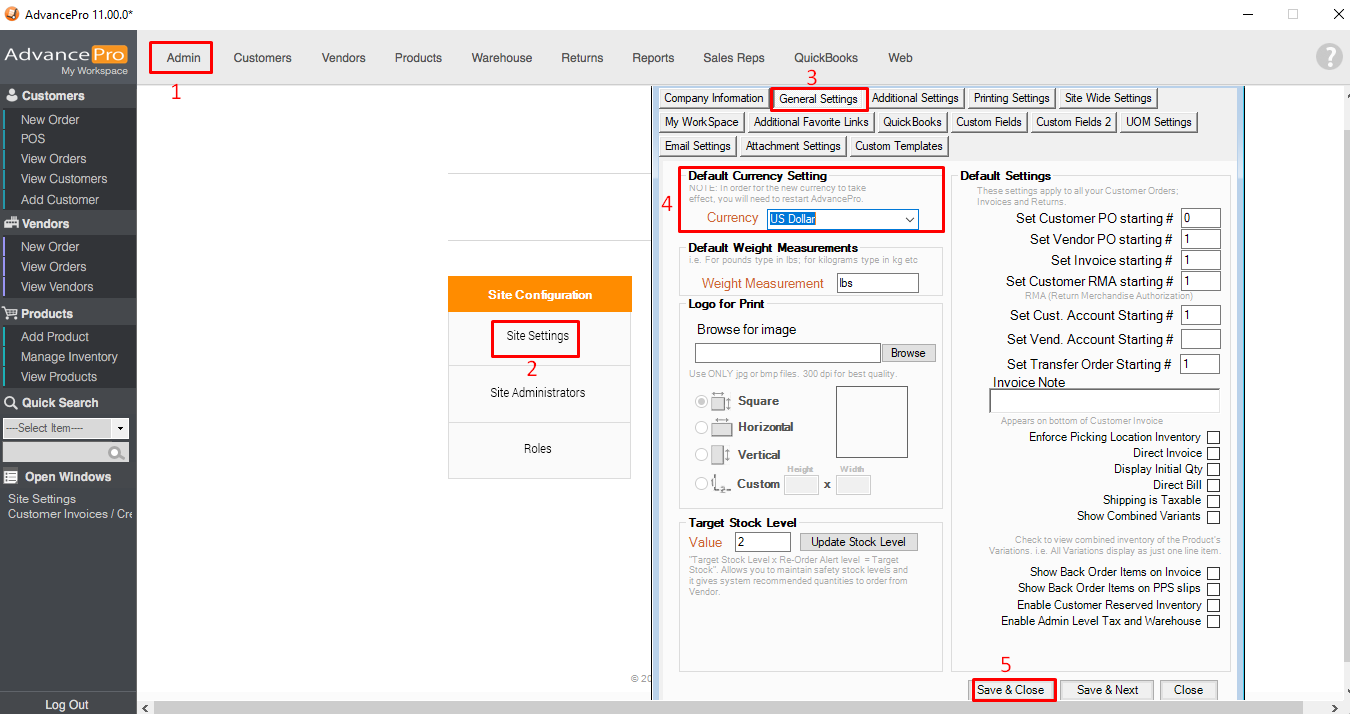Click the Invoice Note text field
Viewport: 1350px width, 714px height.
click(1104, 401)
